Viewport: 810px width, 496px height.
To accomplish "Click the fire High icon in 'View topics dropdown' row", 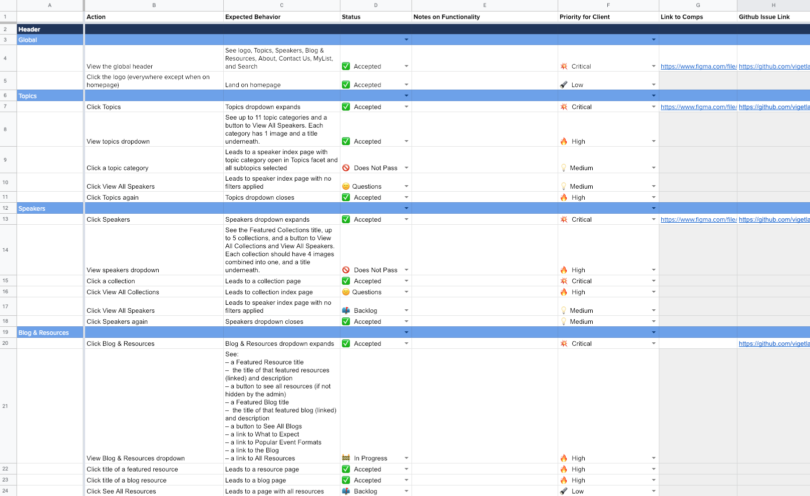I will [x=564, y=141].
